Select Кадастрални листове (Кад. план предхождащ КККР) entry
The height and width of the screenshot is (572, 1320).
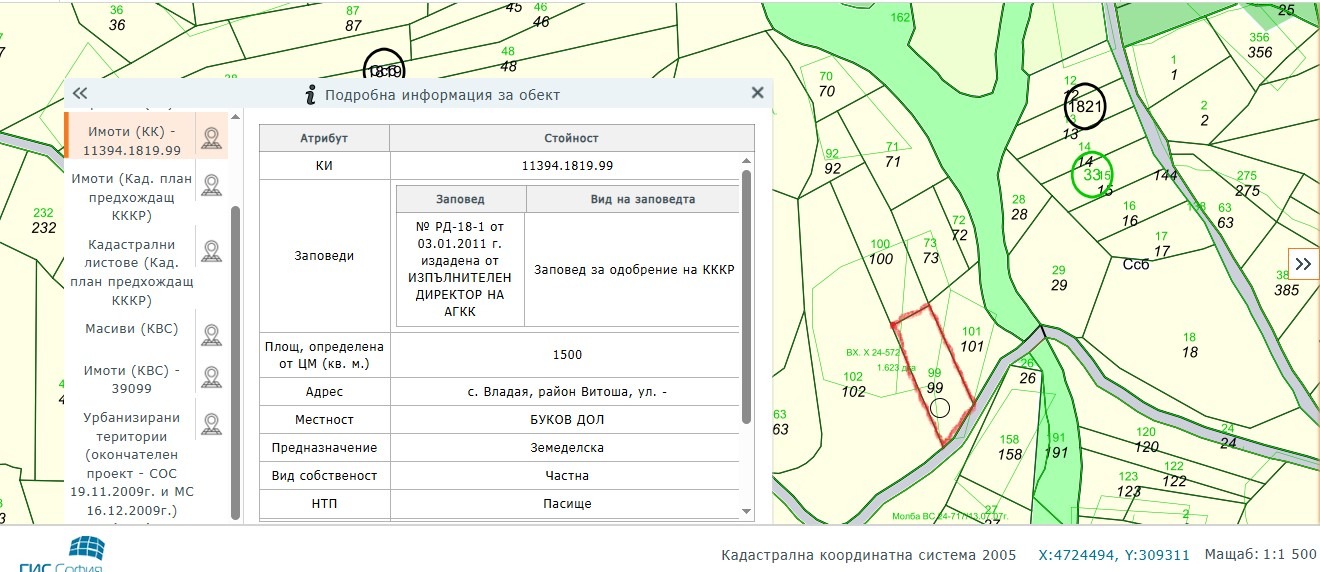click(130, 272)
